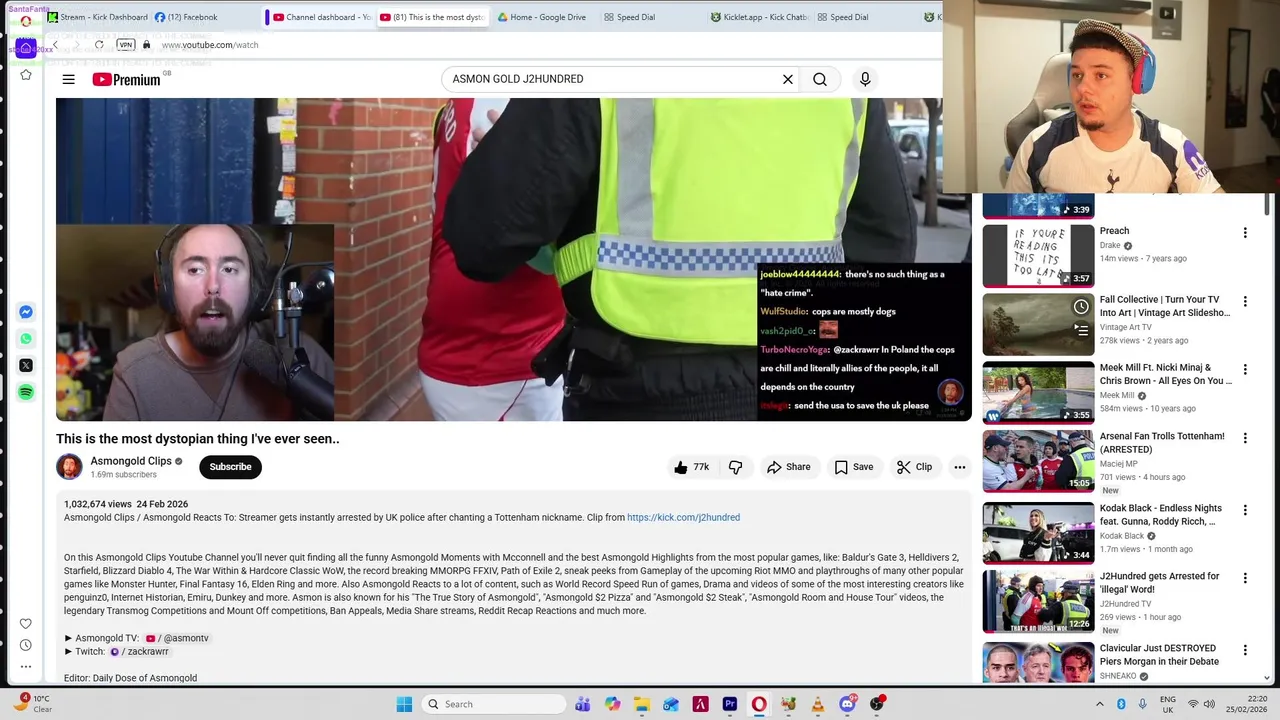This screenshot has width=1280, height=720.
Task: Run search with magnifier button
Action: pyautogui.click(x=820, y=79)
